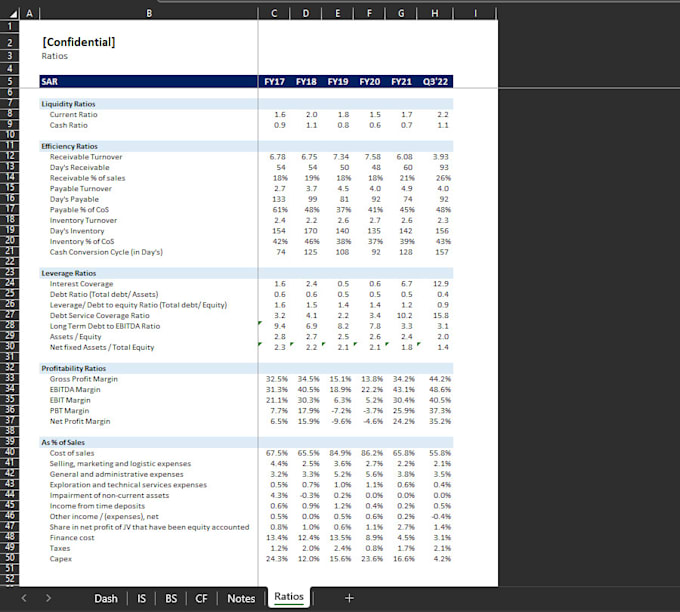Click the [Confidential] title cell
Screen dimensions: 680x612
[x=79, y=42]
